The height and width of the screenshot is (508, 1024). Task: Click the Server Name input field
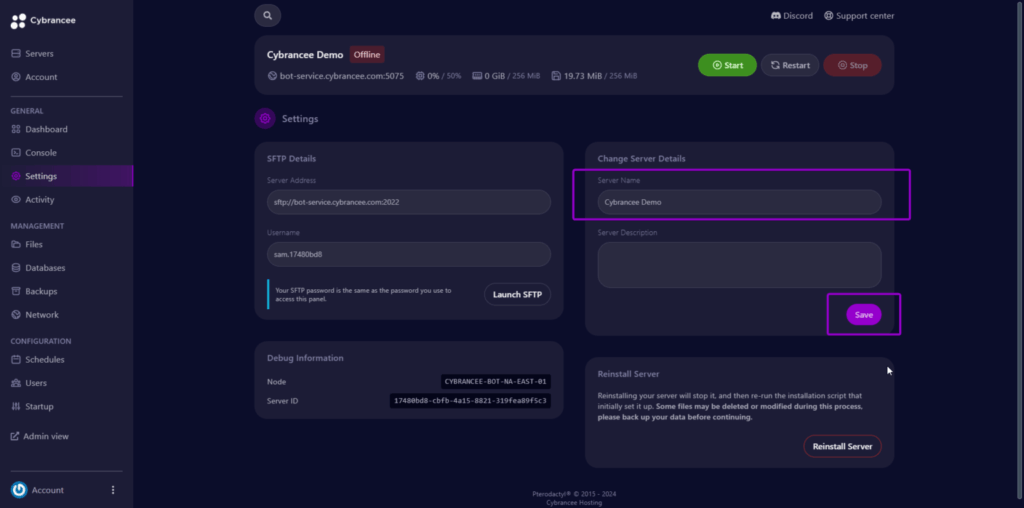[739, 202]
